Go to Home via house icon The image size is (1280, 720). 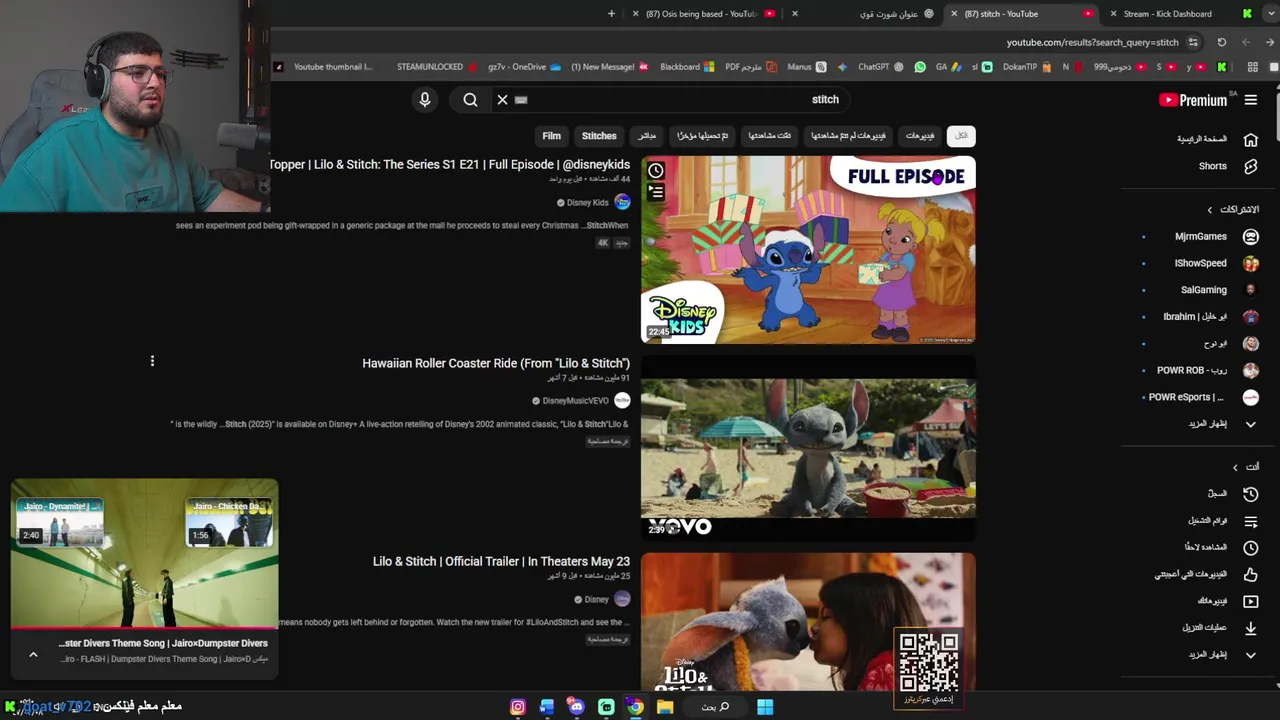point(1251,139)
